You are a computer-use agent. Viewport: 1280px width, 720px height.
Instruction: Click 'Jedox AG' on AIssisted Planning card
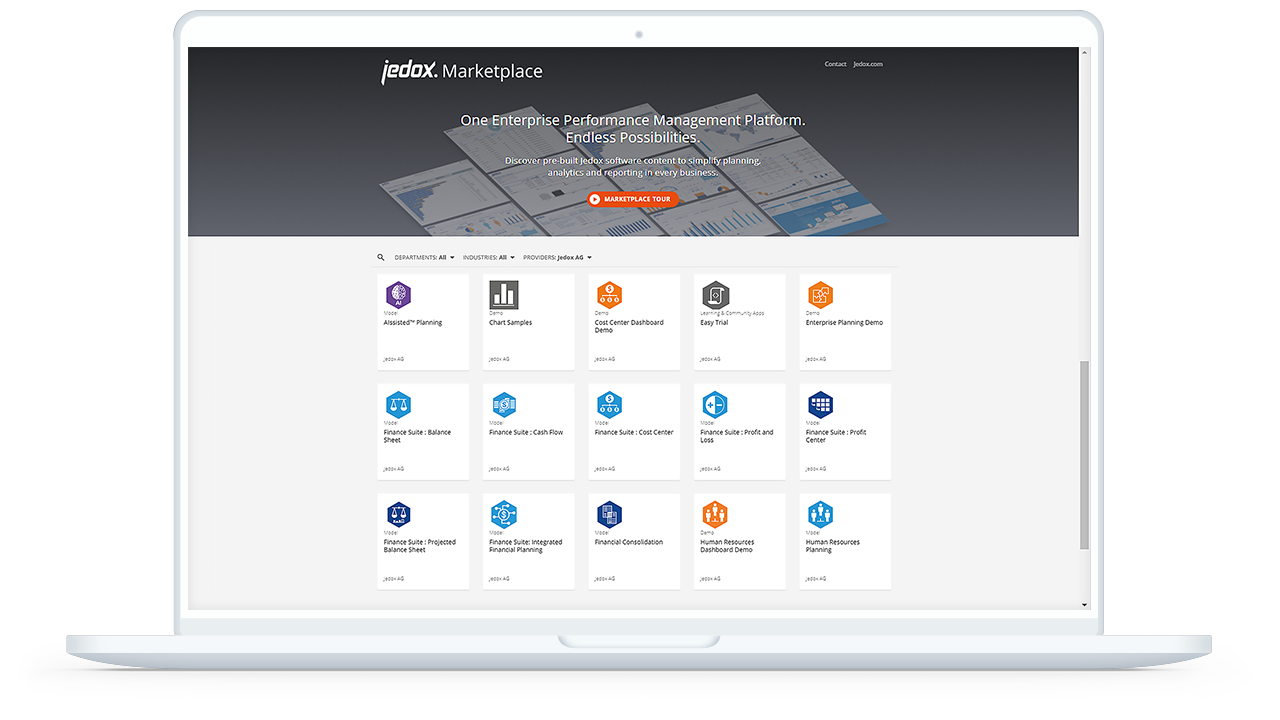394,359
